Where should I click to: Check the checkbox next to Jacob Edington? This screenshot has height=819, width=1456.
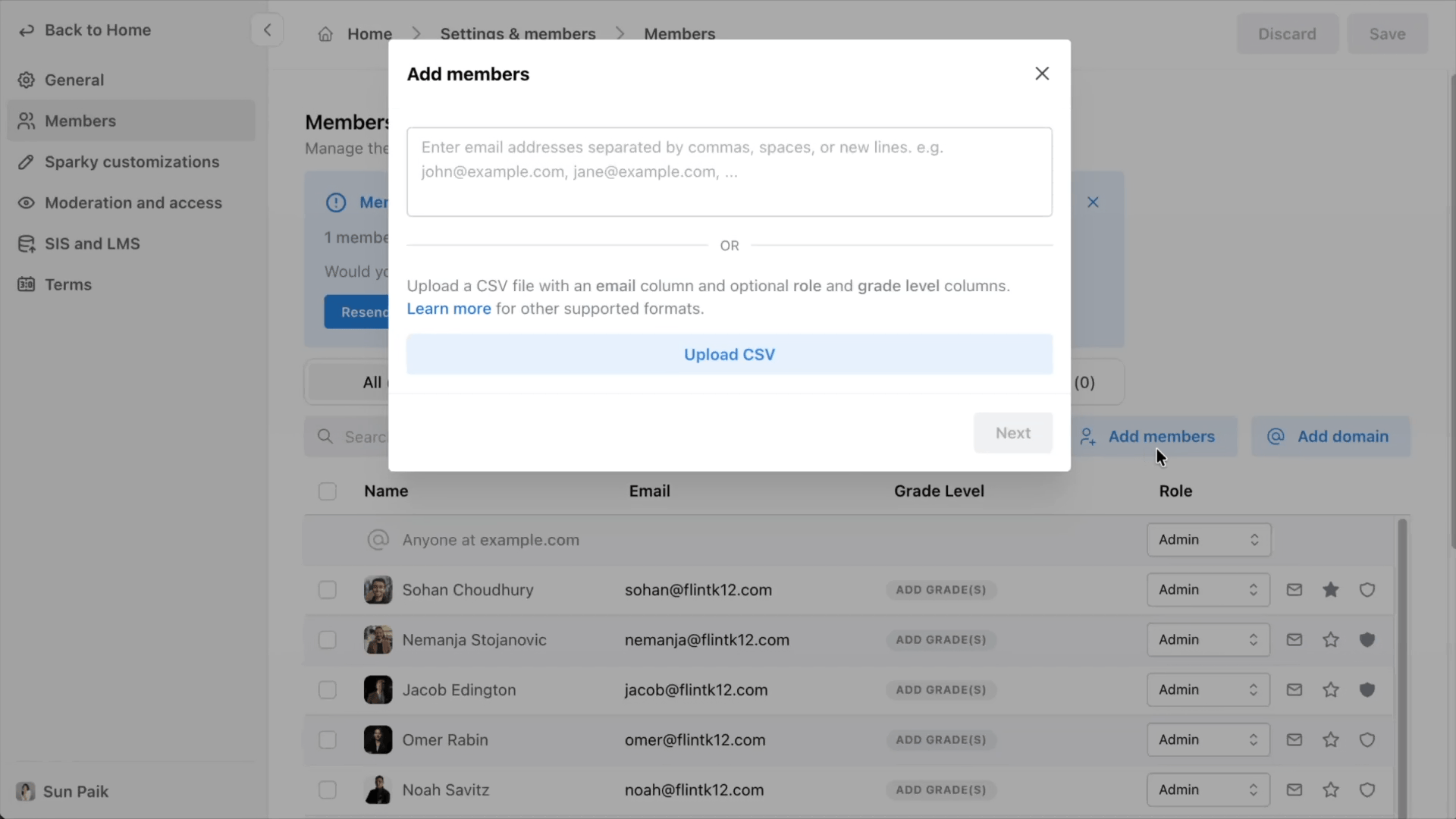(x=327, y=690)
